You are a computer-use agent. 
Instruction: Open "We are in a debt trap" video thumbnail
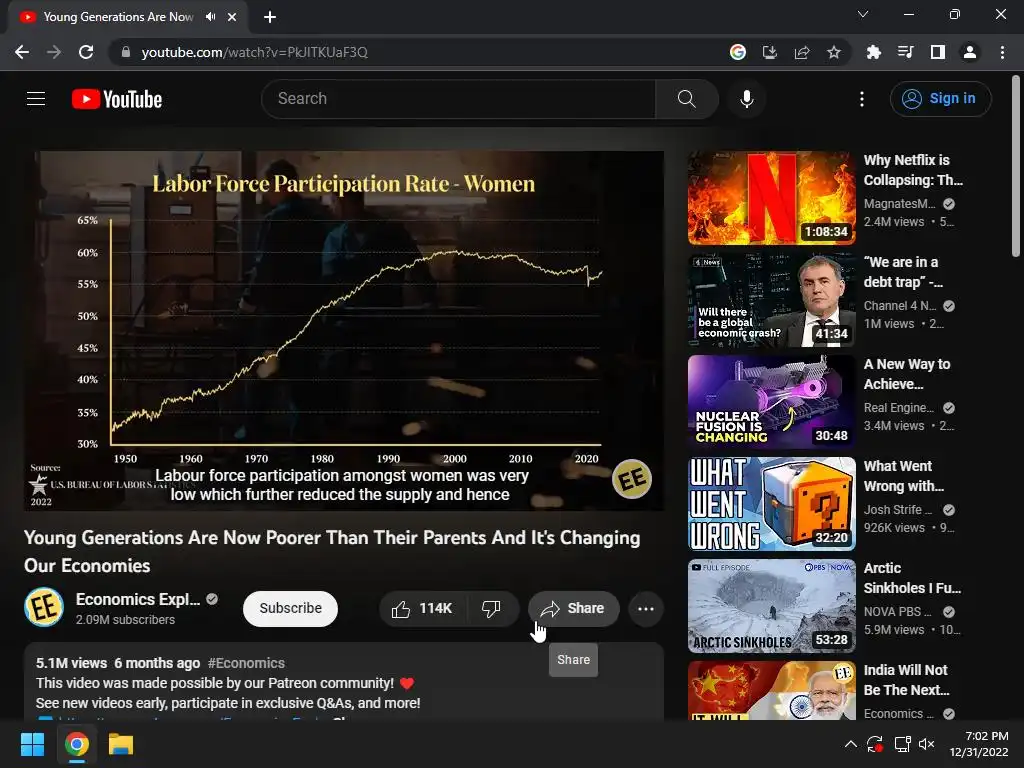click(x=771, y=300)
